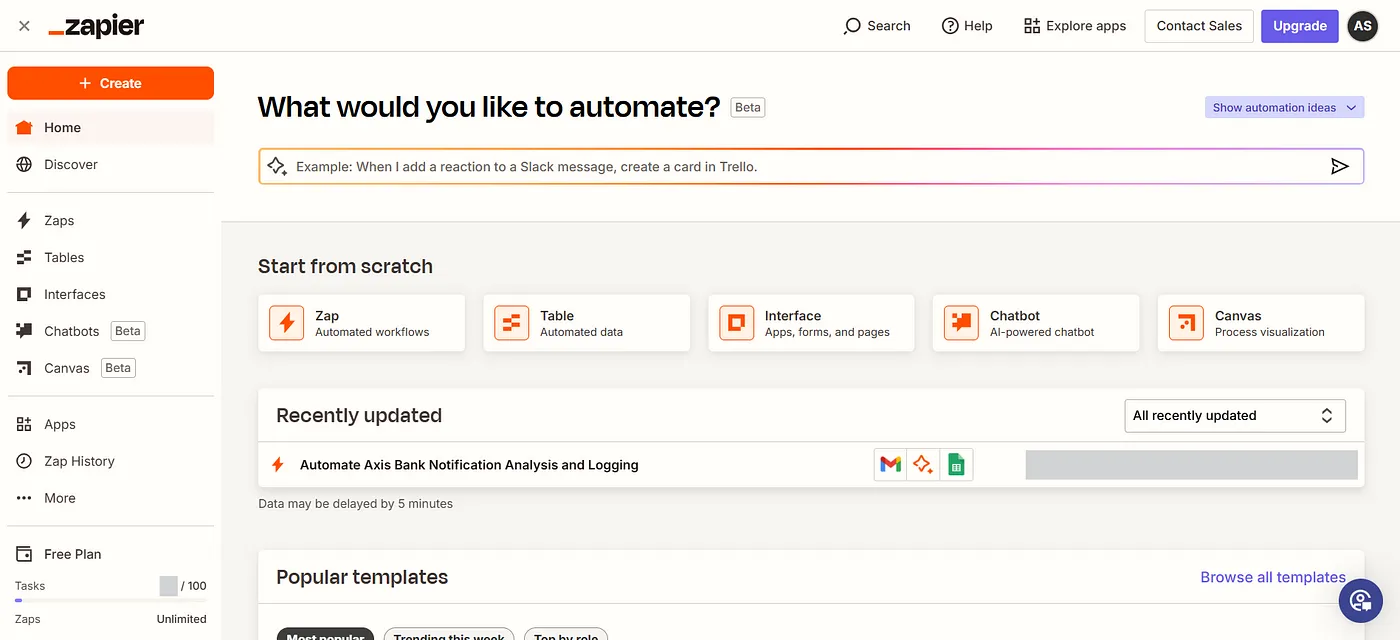Expand the Show automation ideas dropdown
1400x640 pixels.
pos(1284,108)
